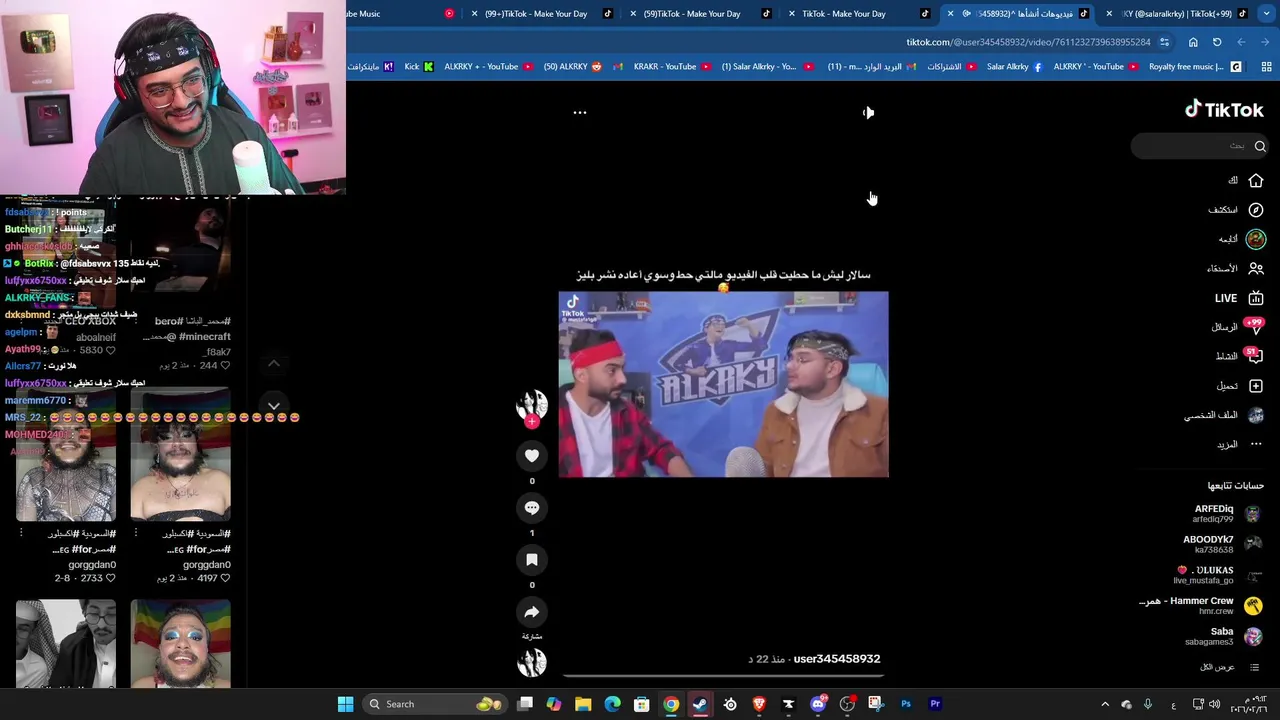The height and width of the screenshot is (720, 1280).
Task: Click the address bar URL
Action: click(1028, 42)
